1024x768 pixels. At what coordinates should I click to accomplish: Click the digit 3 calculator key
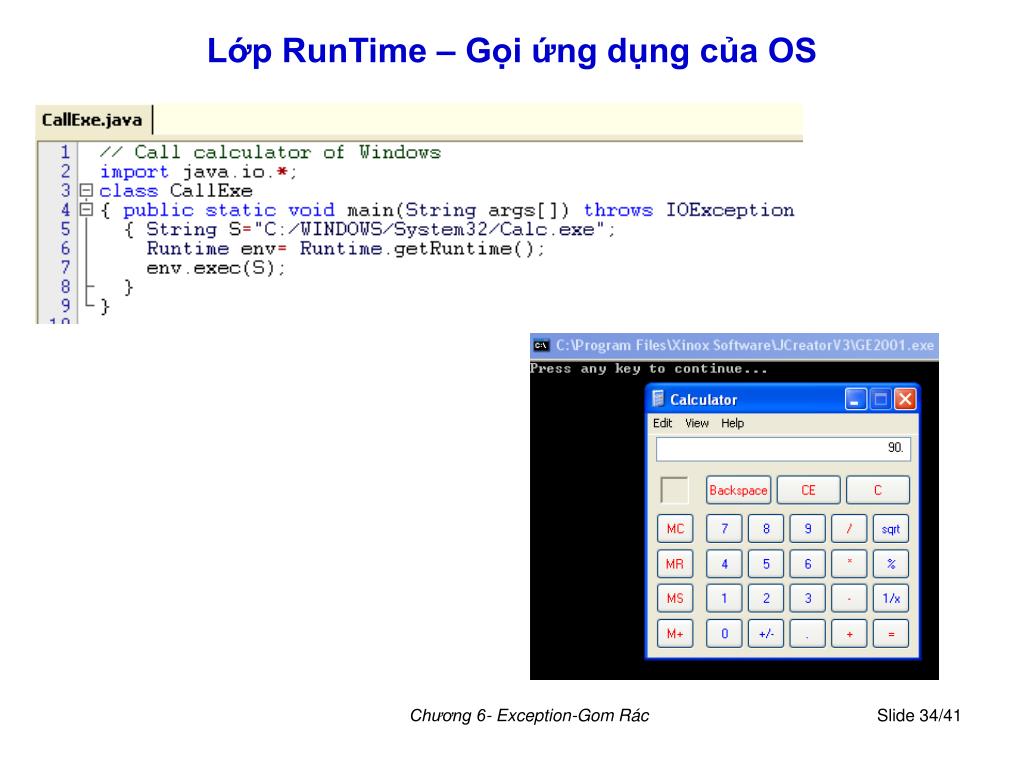(x=808, y=599)
